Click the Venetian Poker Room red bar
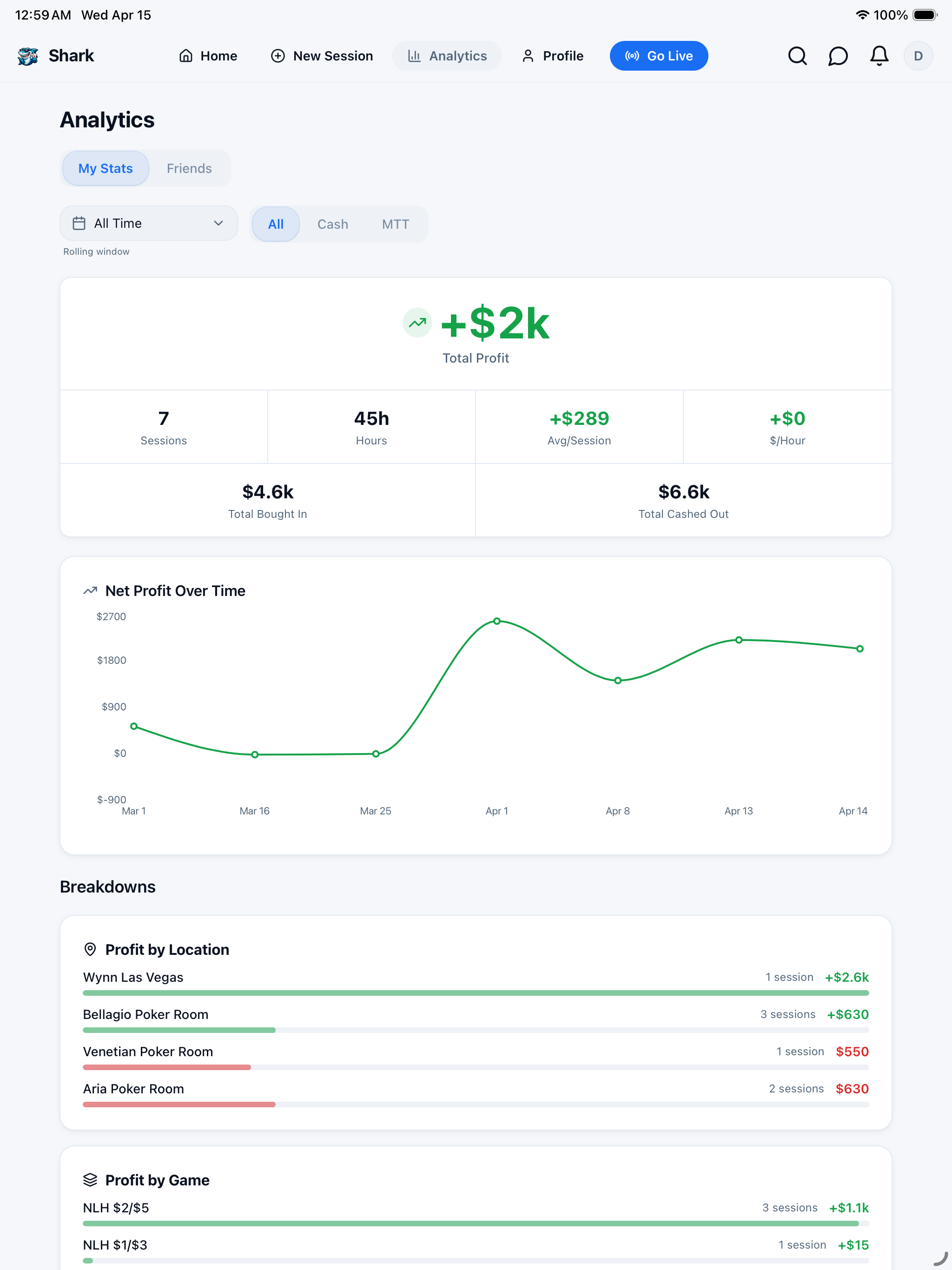This screenshot has height=1270, width=952. 166,1067
